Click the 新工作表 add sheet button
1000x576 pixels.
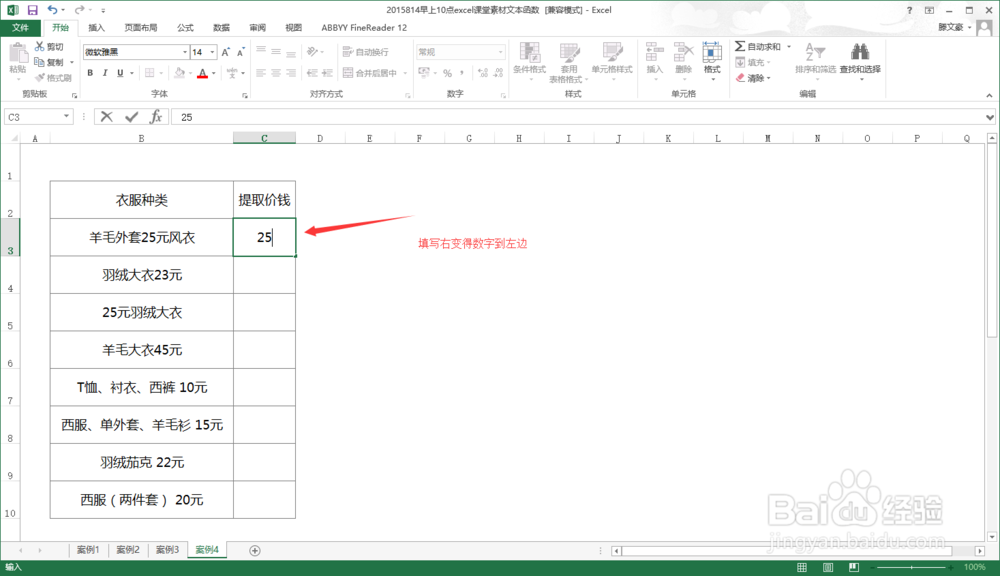click(x=255, y=549)
